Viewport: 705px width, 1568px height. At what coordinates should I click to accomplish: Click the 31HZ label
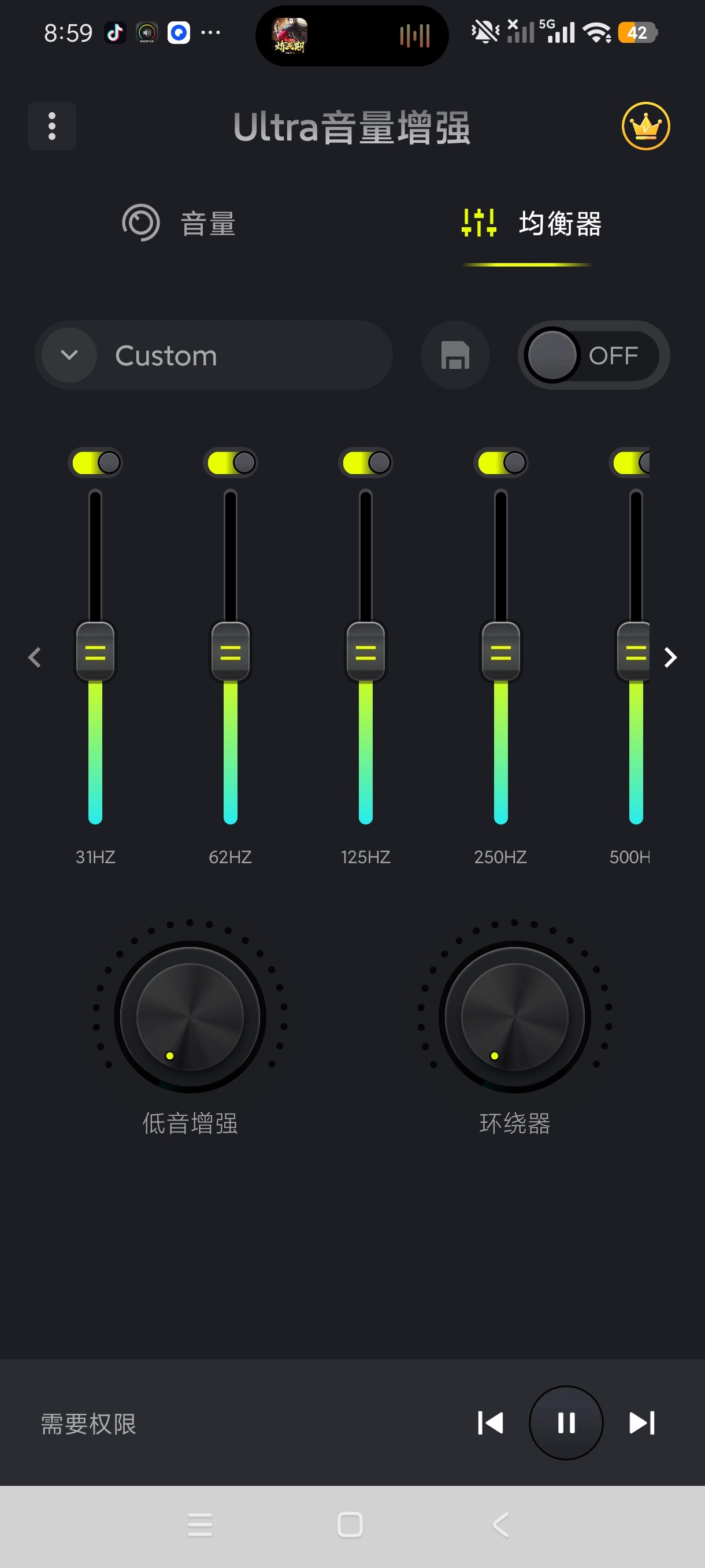(95, 856)
